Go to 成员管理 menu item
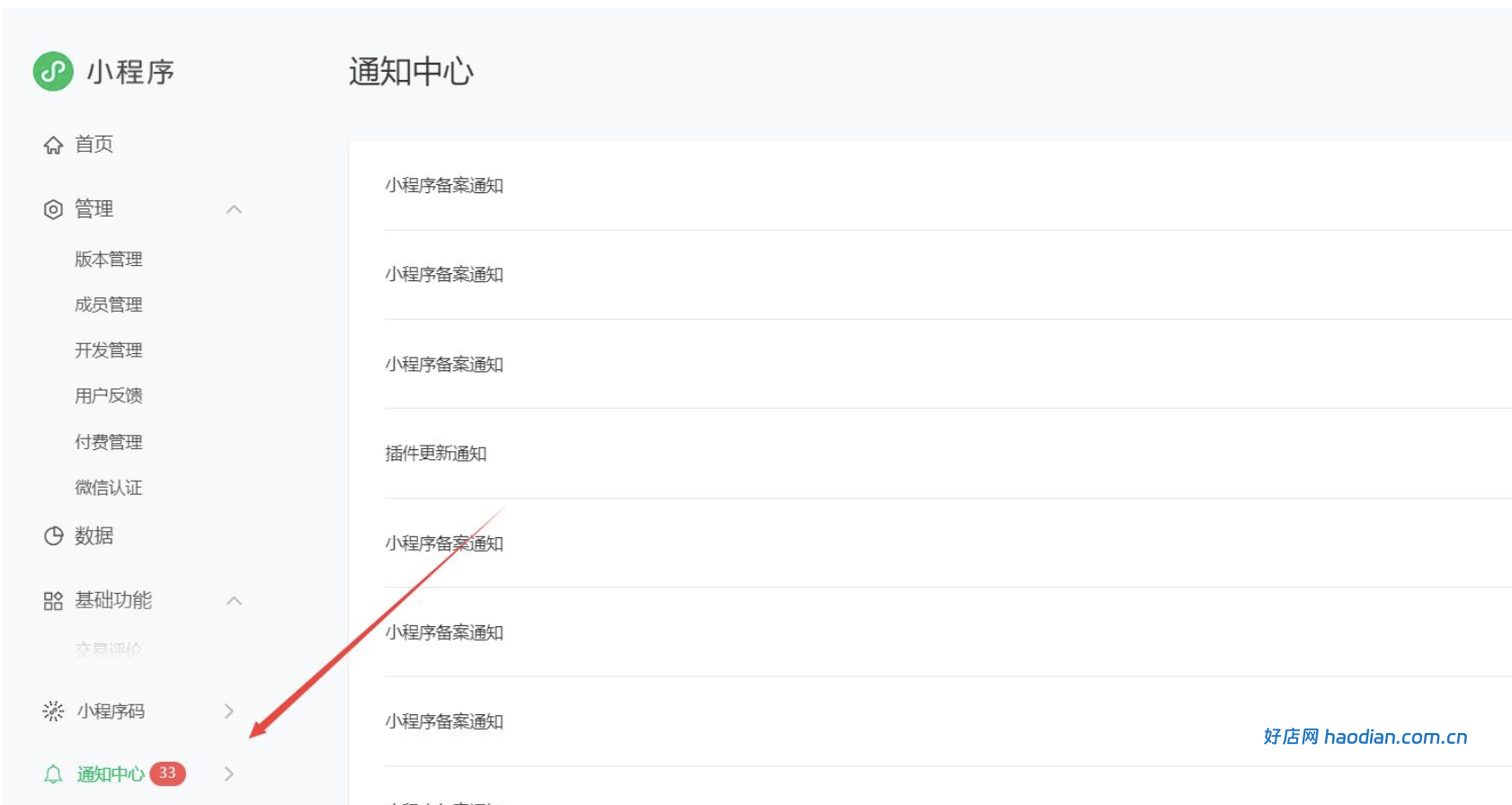This screenshot has width=1512, height=805. (109, 305)
